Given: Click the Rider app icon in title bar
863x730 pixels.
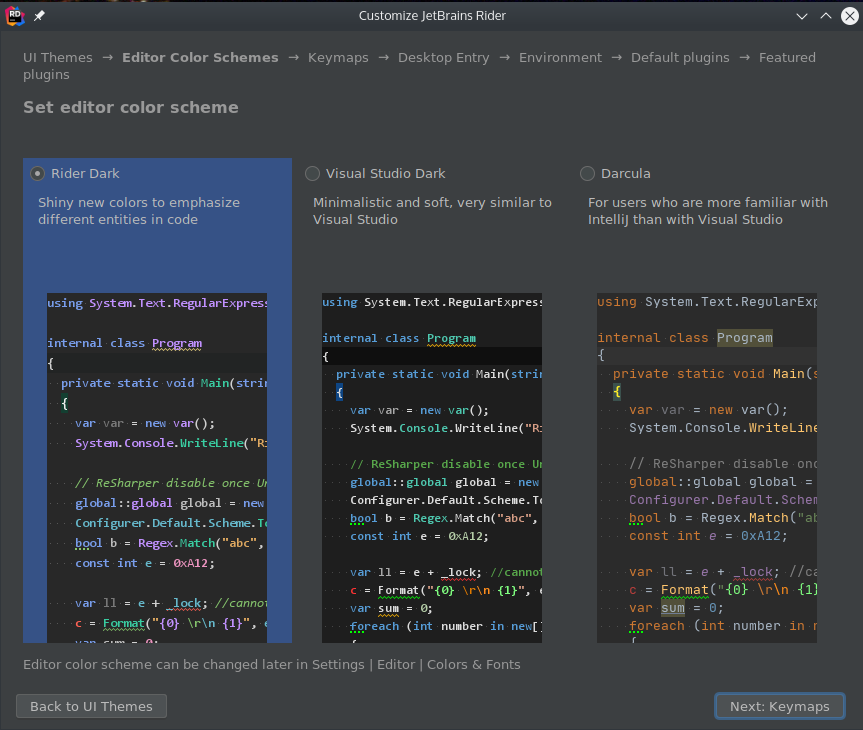Looking at the screenshot, I should click(x=15, y=16).
